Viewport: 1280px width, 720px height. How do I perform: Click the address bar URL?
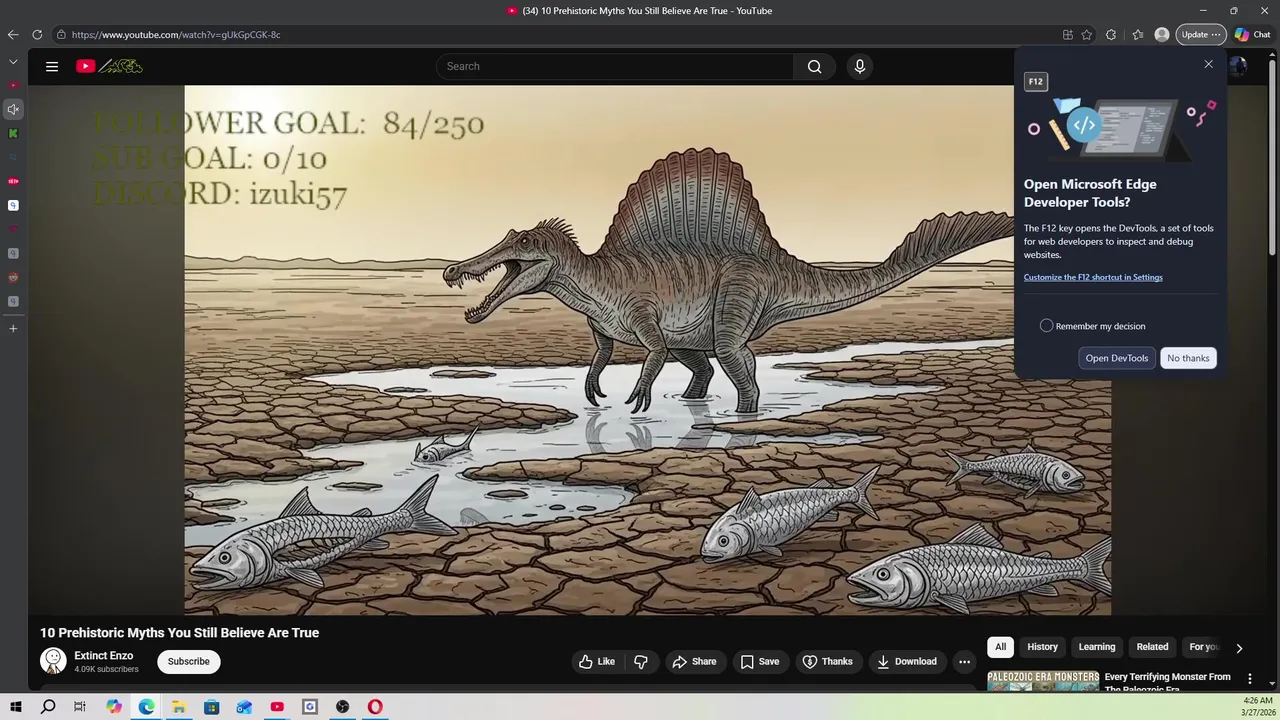[176, 34]
